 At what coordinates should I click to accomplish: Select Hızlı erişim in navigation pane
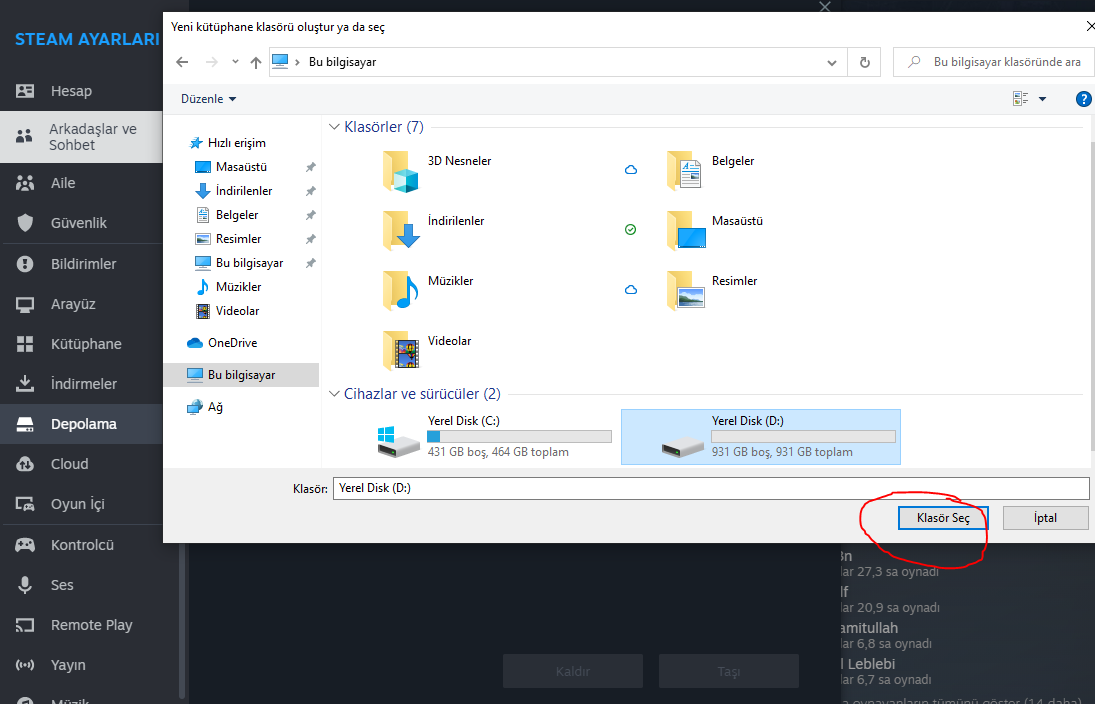237,143
